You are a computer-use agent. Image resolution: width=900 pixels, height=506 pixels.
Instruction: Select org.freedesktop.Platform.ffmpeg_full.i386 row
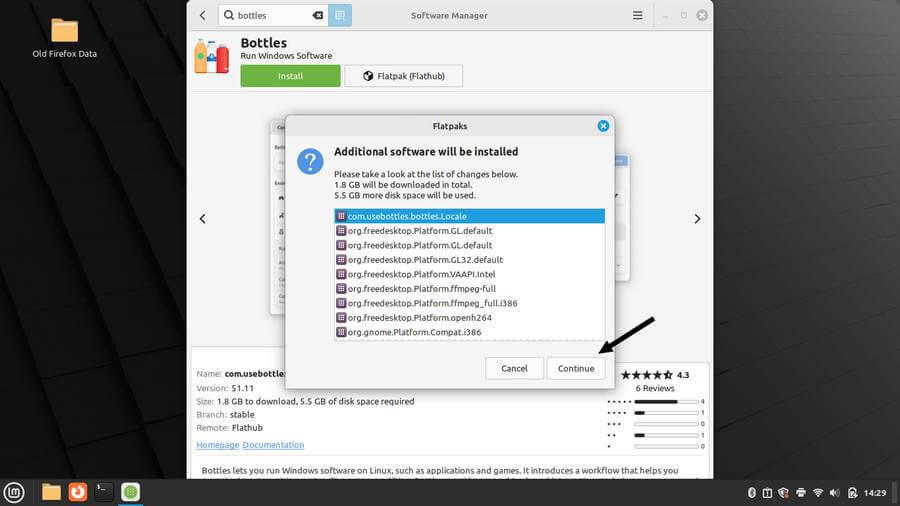[x=469, y=303]
